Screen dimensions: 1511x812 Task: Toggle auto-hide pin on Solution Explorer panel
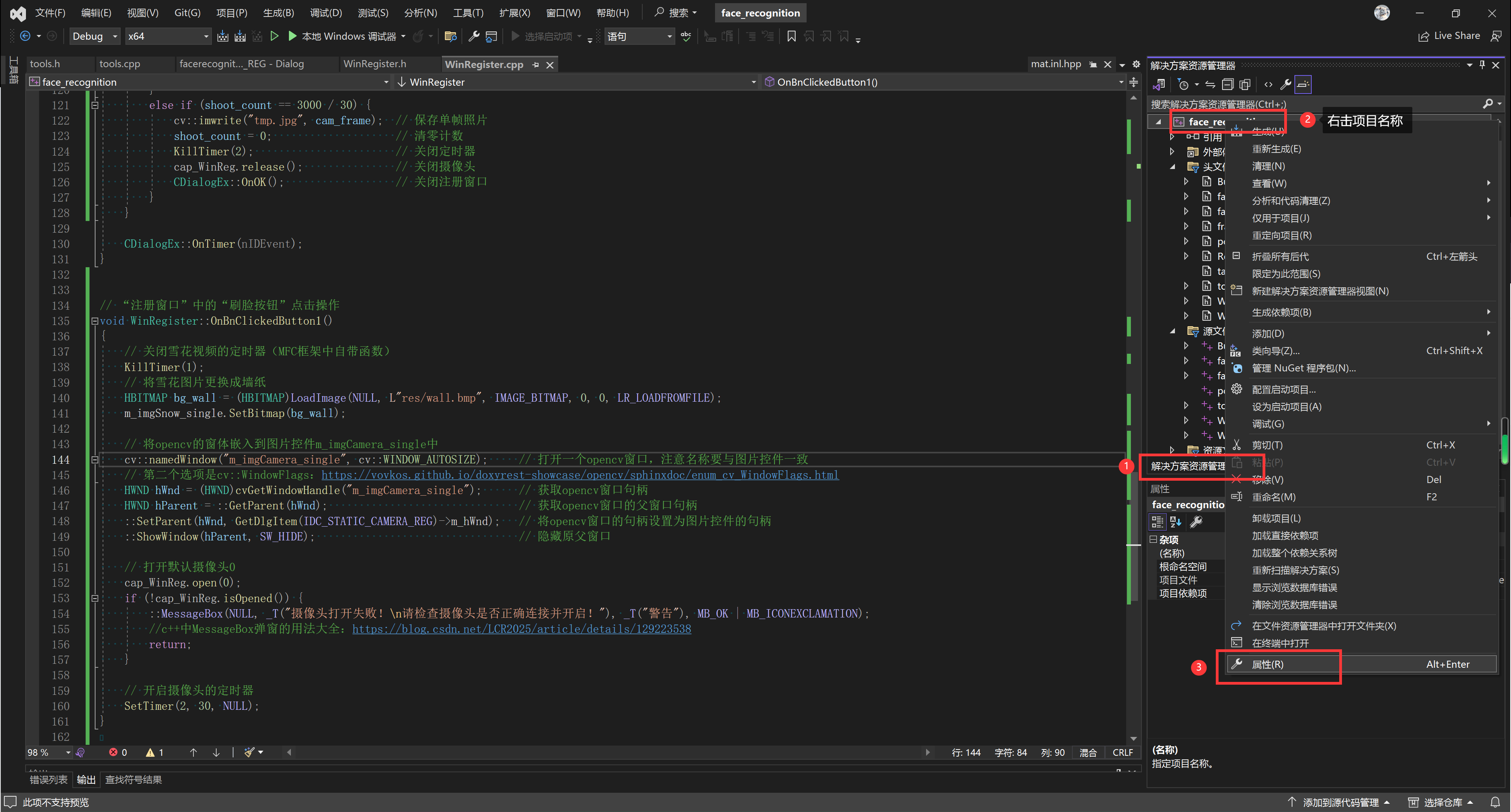1482,64
